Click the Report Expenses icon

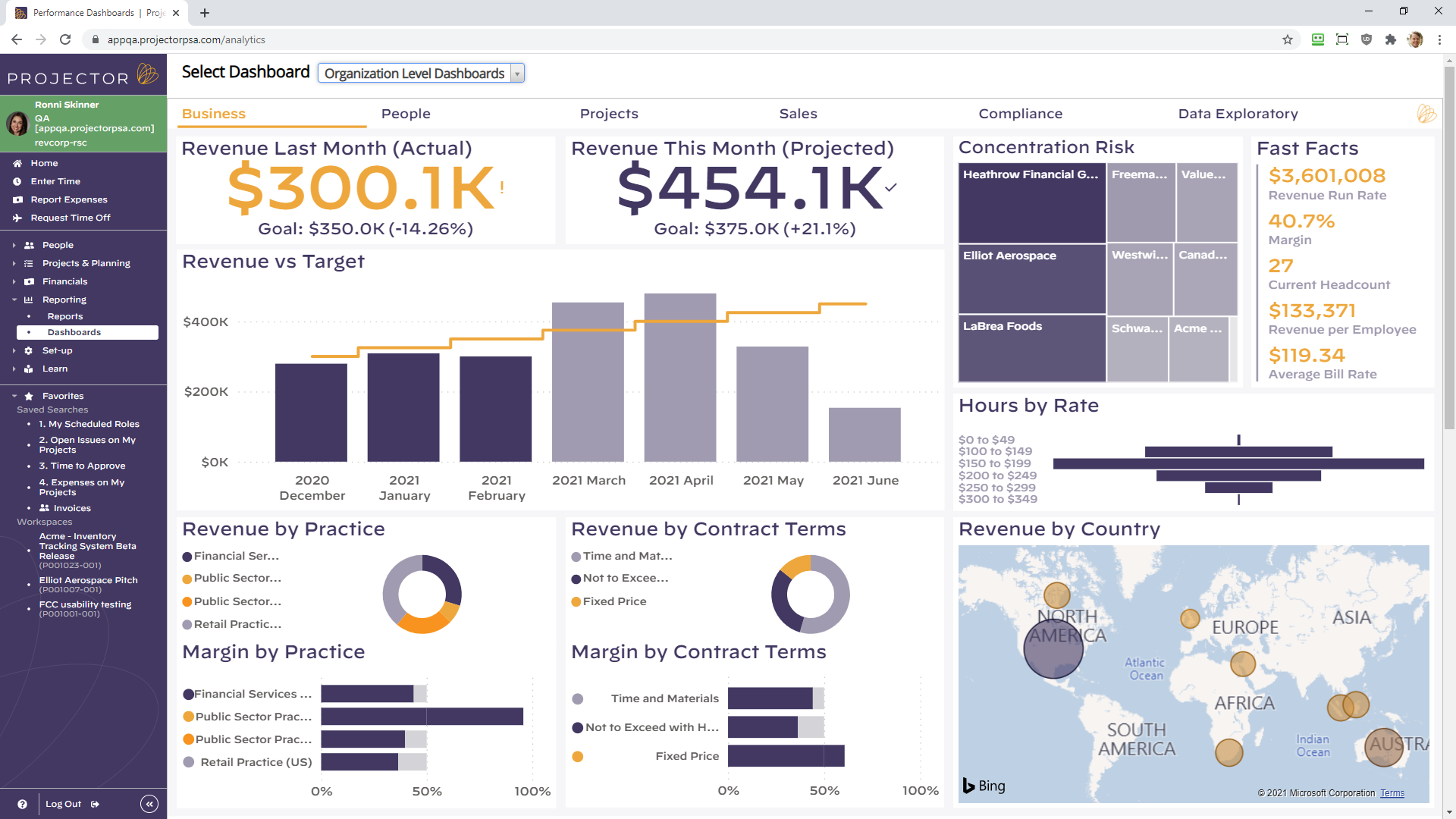(18, 199)
